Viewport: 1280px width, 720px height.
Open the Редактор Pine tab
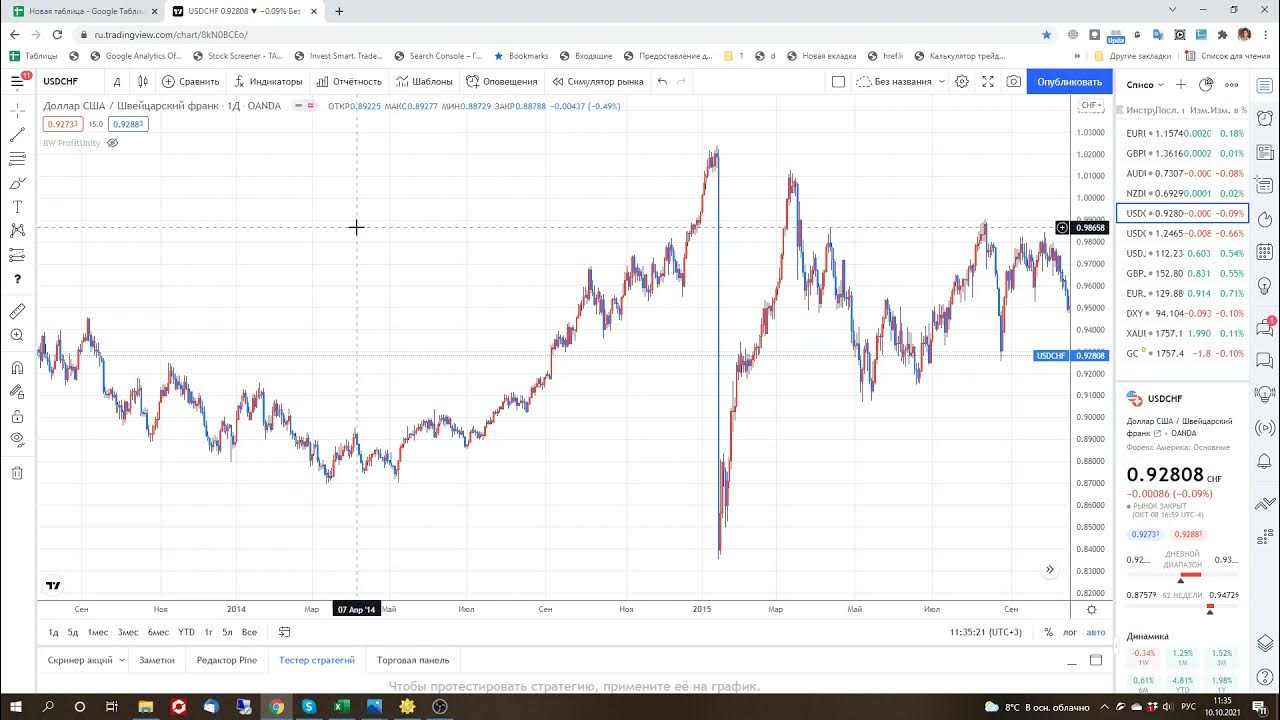tap(227, 660)
